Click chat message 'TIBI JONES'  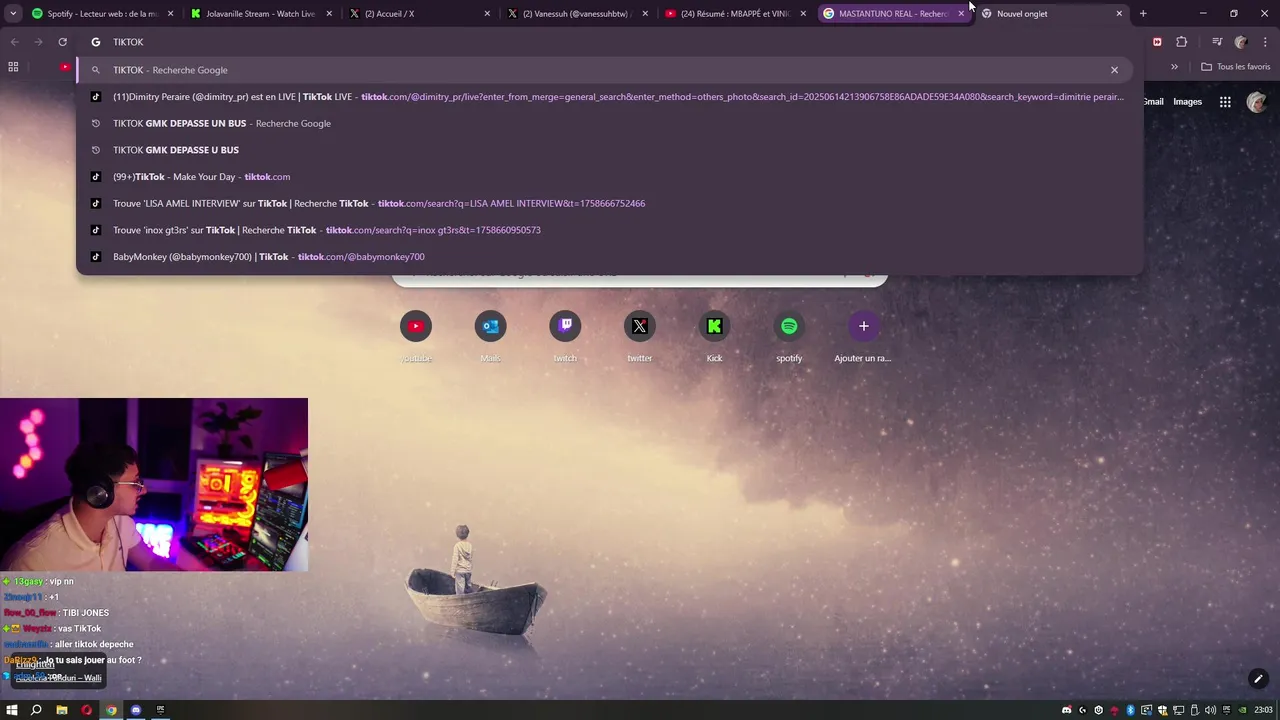pyautogui.click(x=88, y=613)
